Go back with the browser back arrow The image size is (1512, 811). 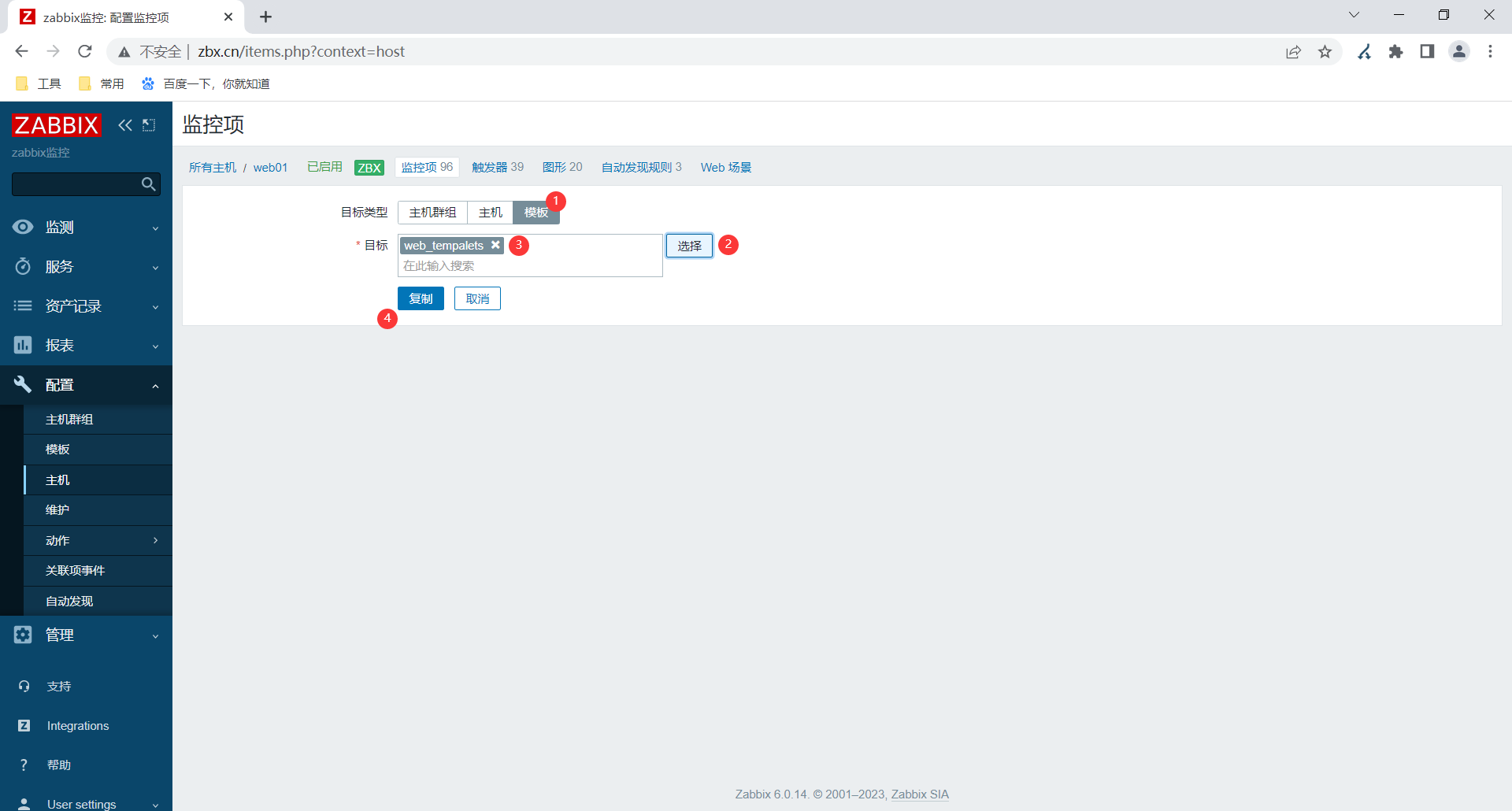click(x=21, y=51)
